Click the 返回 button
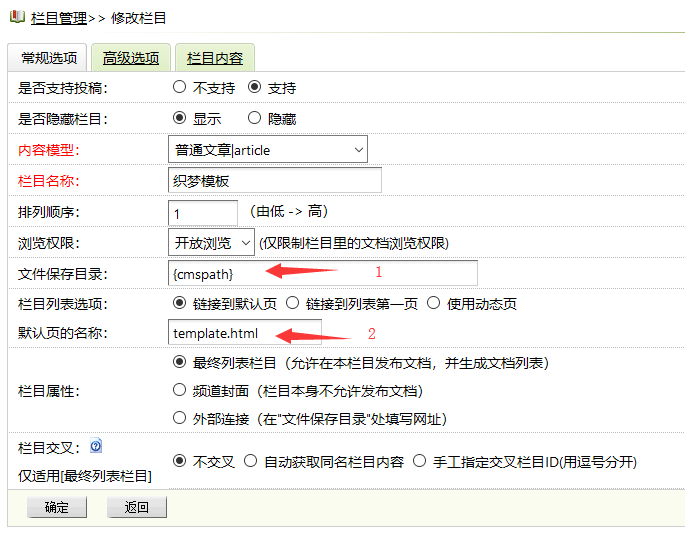The image size is (685, 542). (137, 507)
